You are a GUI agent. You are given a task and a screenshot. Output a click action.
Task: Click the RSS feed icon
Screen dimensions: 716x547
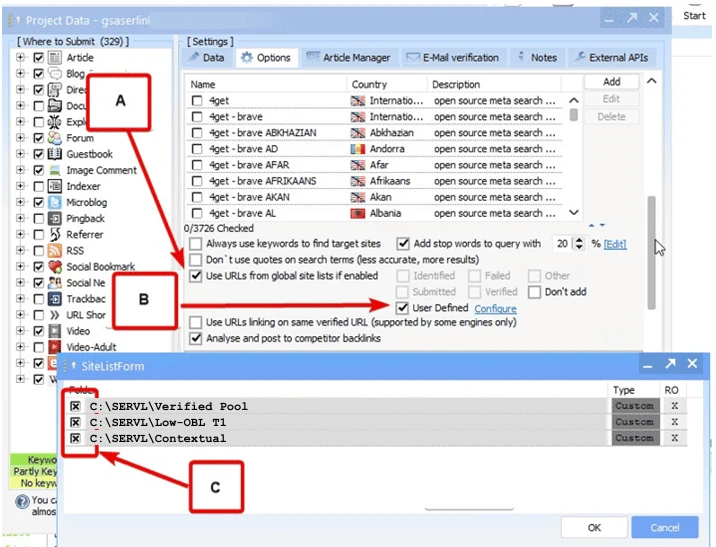[x=55, y=251]
